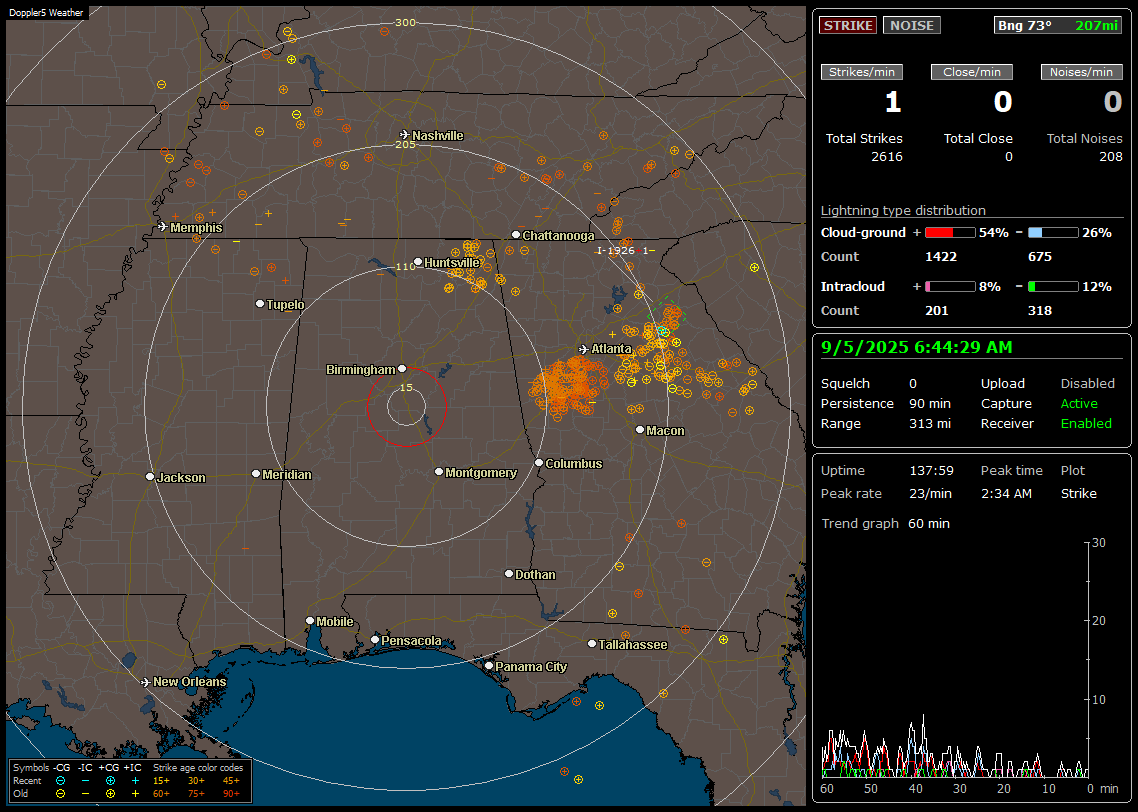Click the 15 range ring label
The image size is (1138, 812).
[406, 387]
